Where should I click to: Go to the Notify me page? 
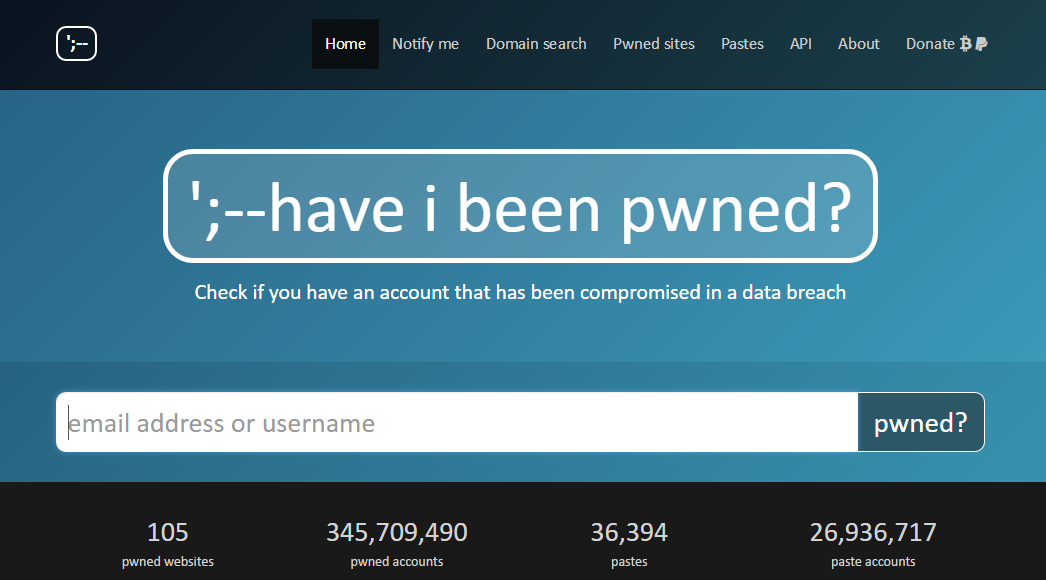[426, 44]
